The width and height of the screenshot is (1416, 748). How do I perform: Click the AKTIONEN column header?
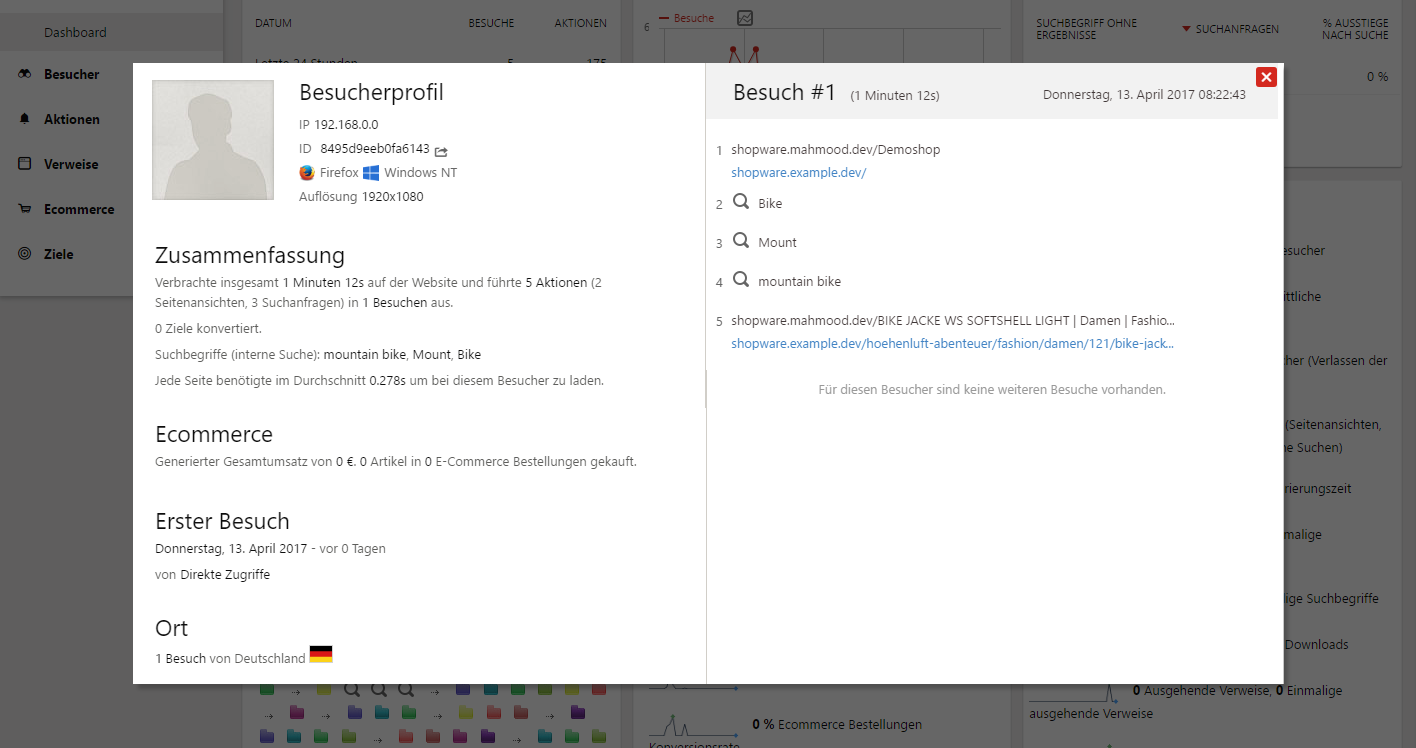pos(581,23)
